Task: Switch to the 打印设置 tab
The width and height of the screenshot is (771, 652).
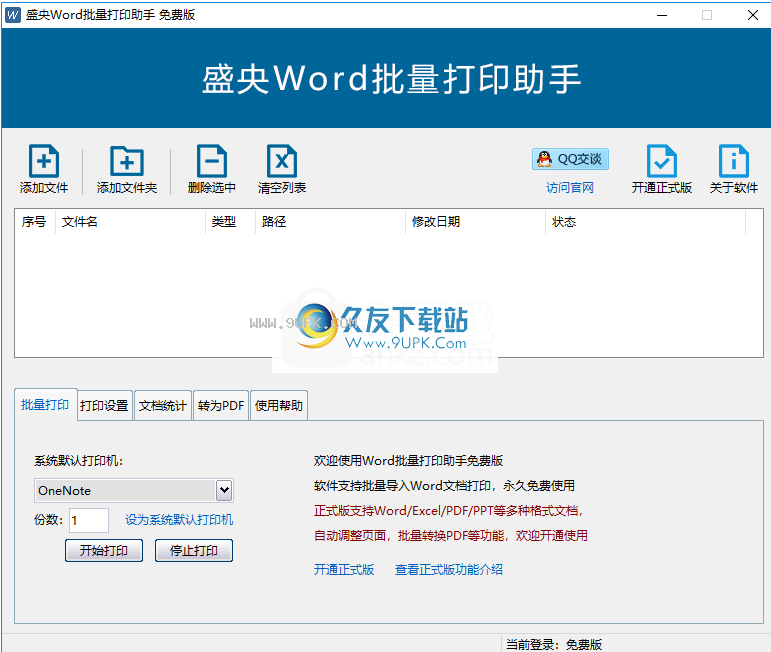Action: pyautogui.click(x=104, y=406)
